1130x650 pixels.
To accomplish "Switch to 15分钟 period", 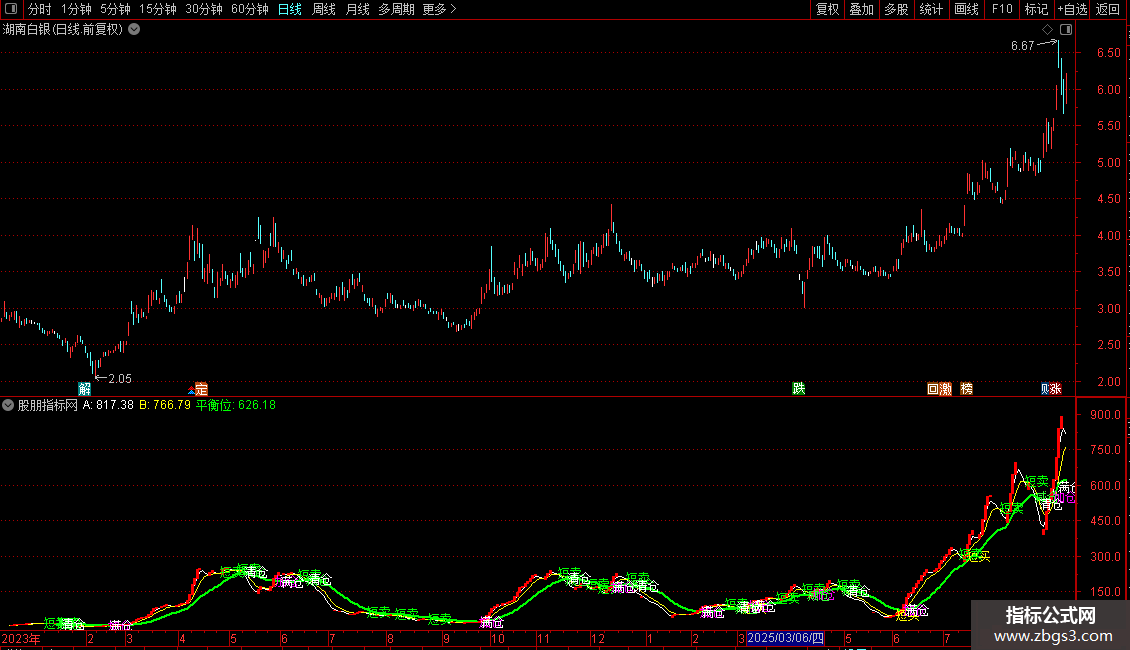I will pos(158,9).
